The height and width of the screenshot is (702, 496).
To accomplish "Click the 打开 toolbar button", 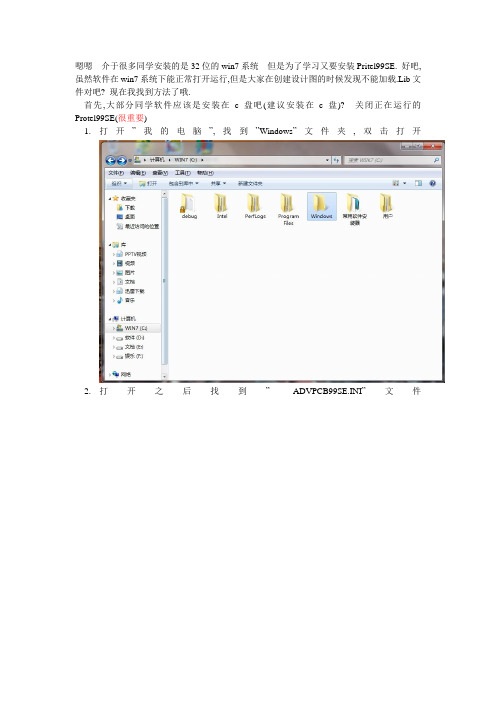I will pos(148,184).
